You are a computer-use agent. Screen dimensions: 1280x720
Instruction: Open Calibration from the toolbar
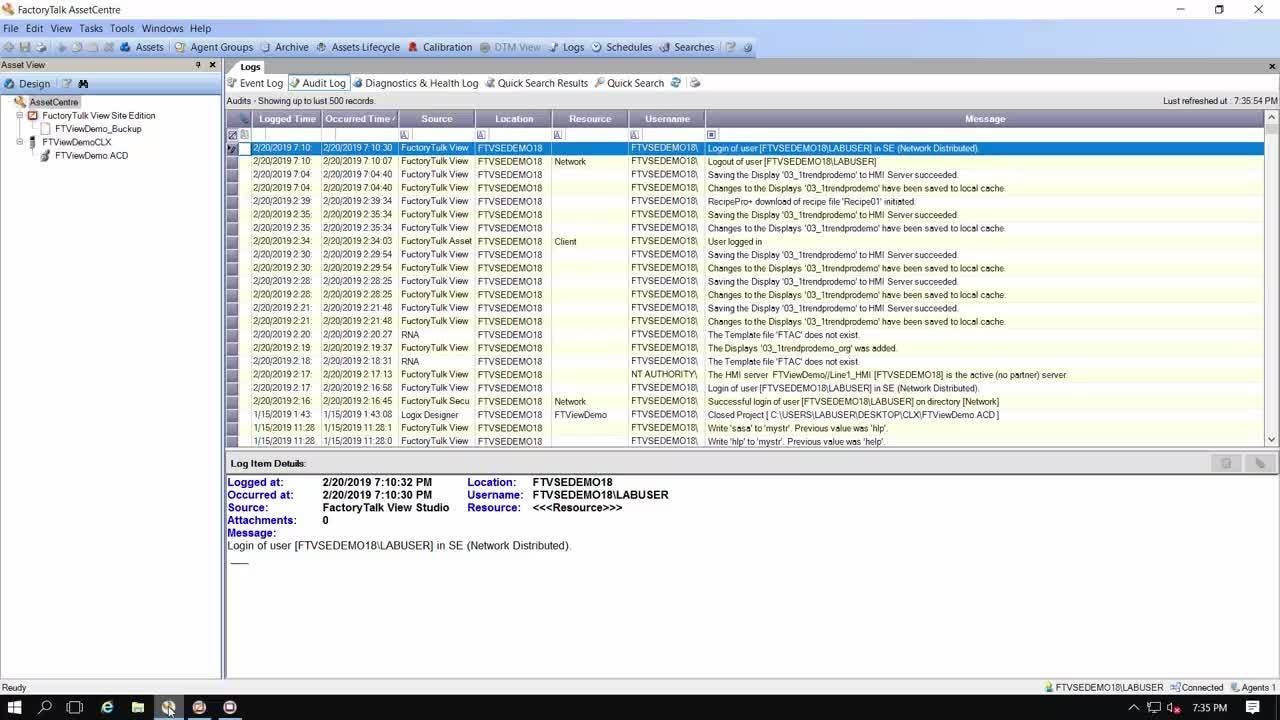pos(439,47)
